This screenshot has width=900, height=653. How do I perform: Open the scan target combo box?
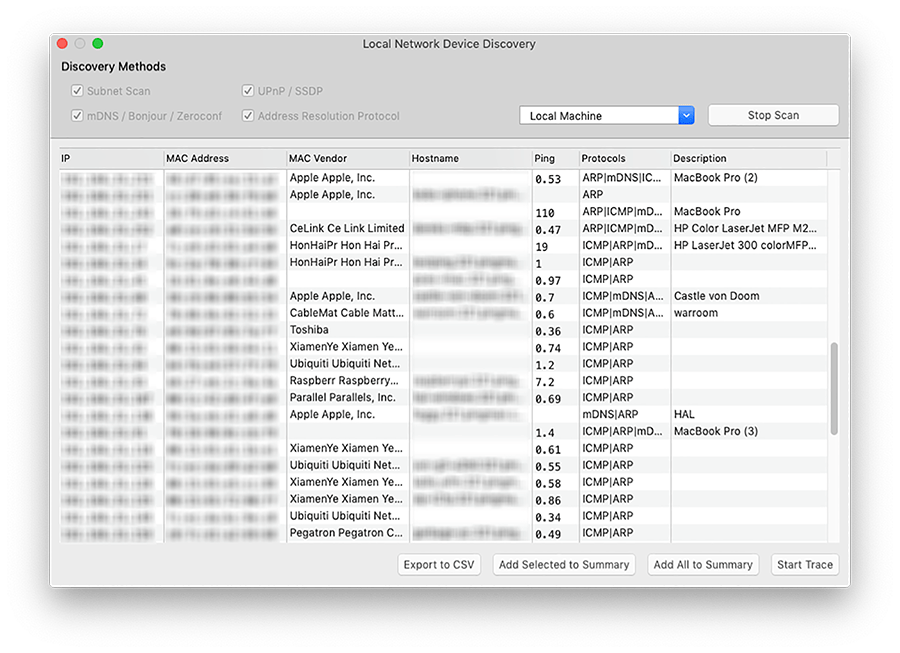[600, 115]
